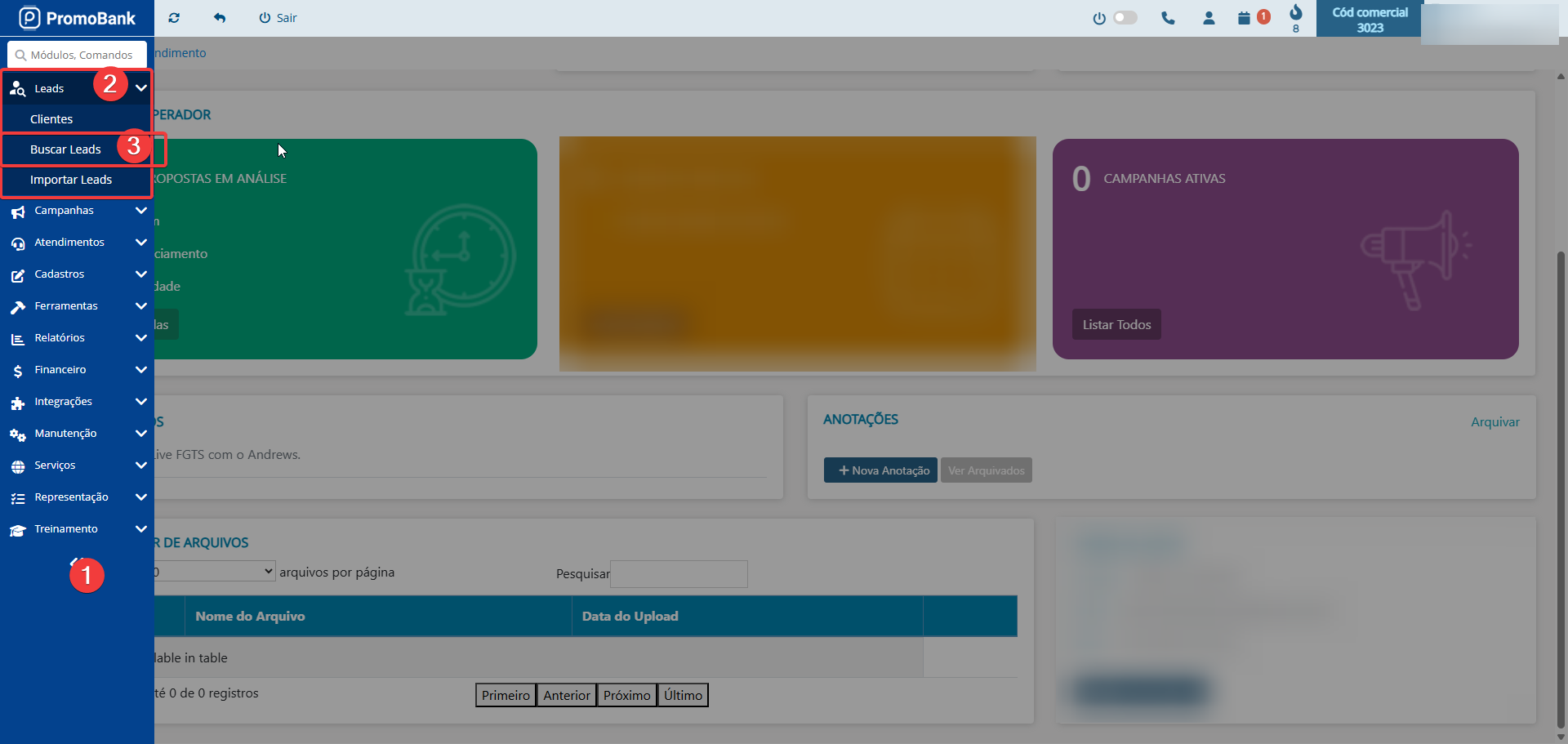
Task: Open the user profile icon
Action: pos(1209,18)
